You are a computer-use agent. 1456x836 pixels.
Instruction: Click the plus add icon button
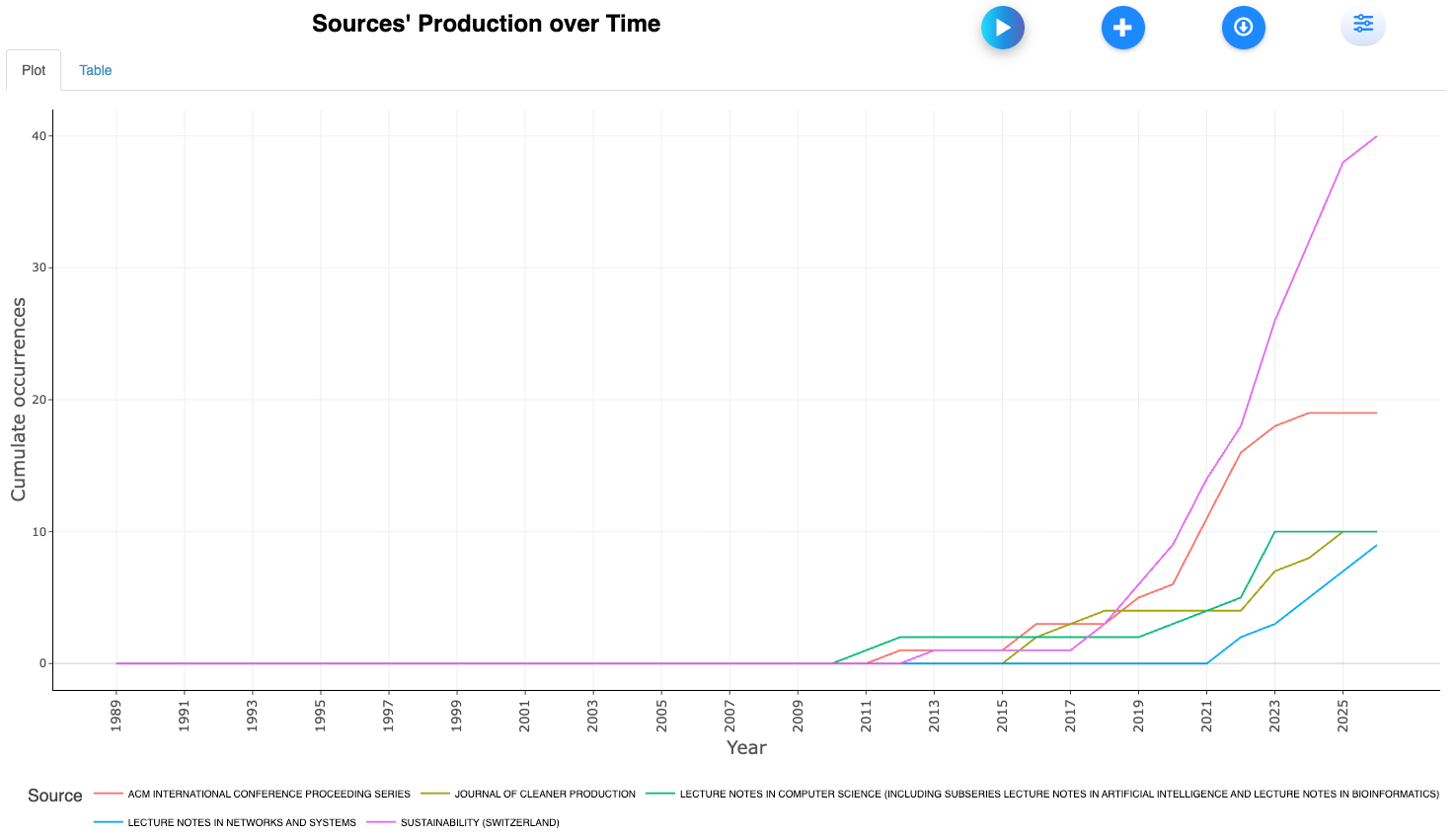[x=1122, y=28]
